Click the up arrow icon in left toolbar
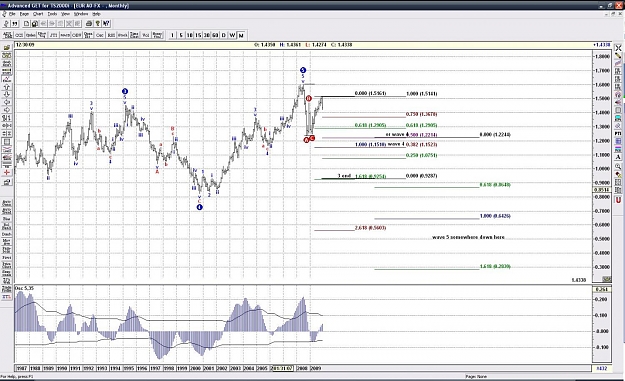The width and height of the screenshot is (625, 381). 7,86
